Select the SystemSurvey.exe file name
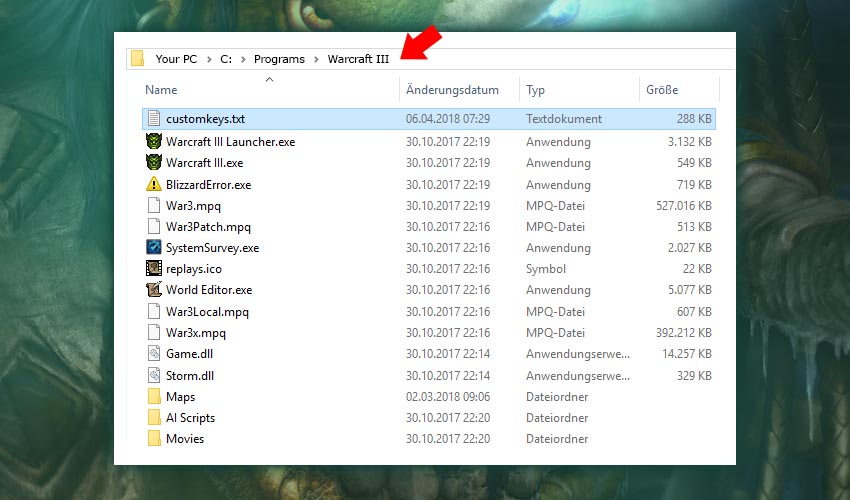Screen dimensions: 850x500 click(212, 248)
